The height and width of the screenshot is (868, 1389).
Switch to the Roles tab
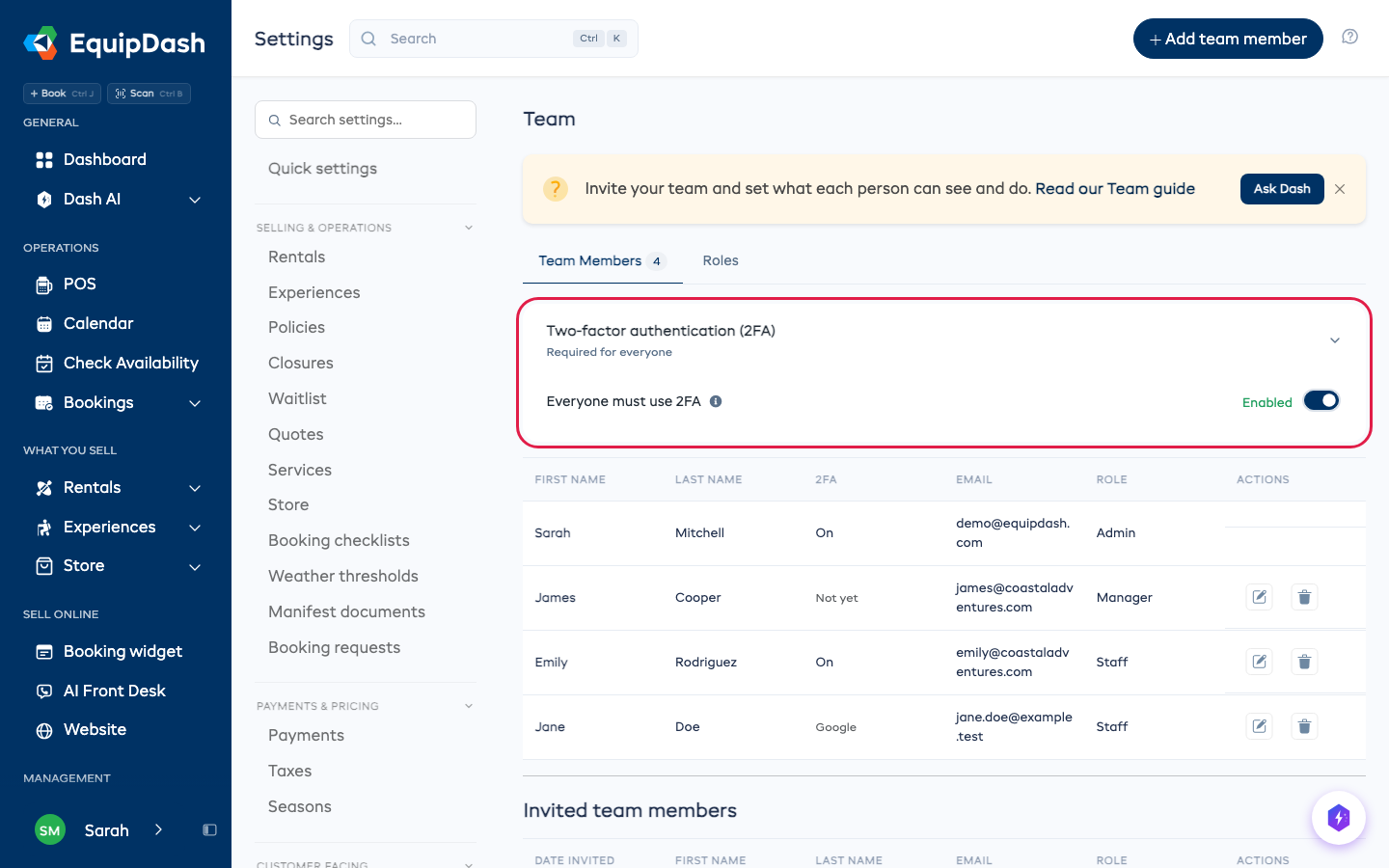[721, 260]
